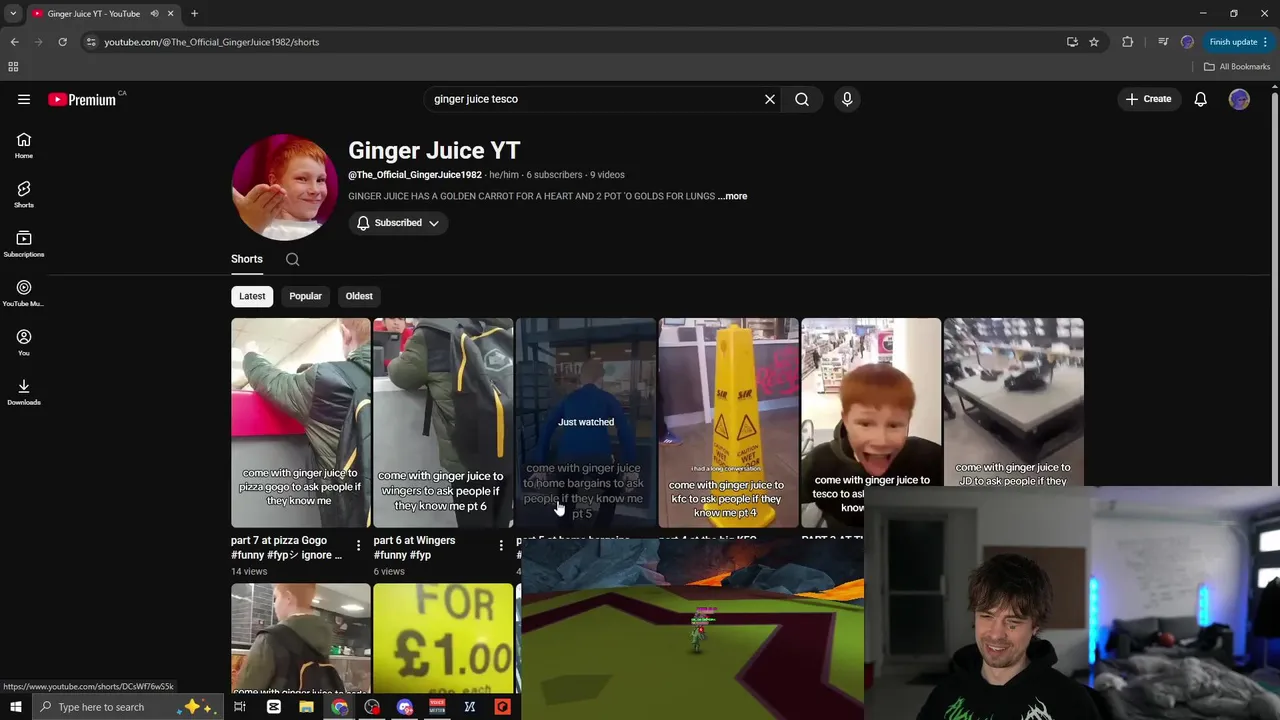
Task: Open a new browser tab
Action: click(194, 14)
